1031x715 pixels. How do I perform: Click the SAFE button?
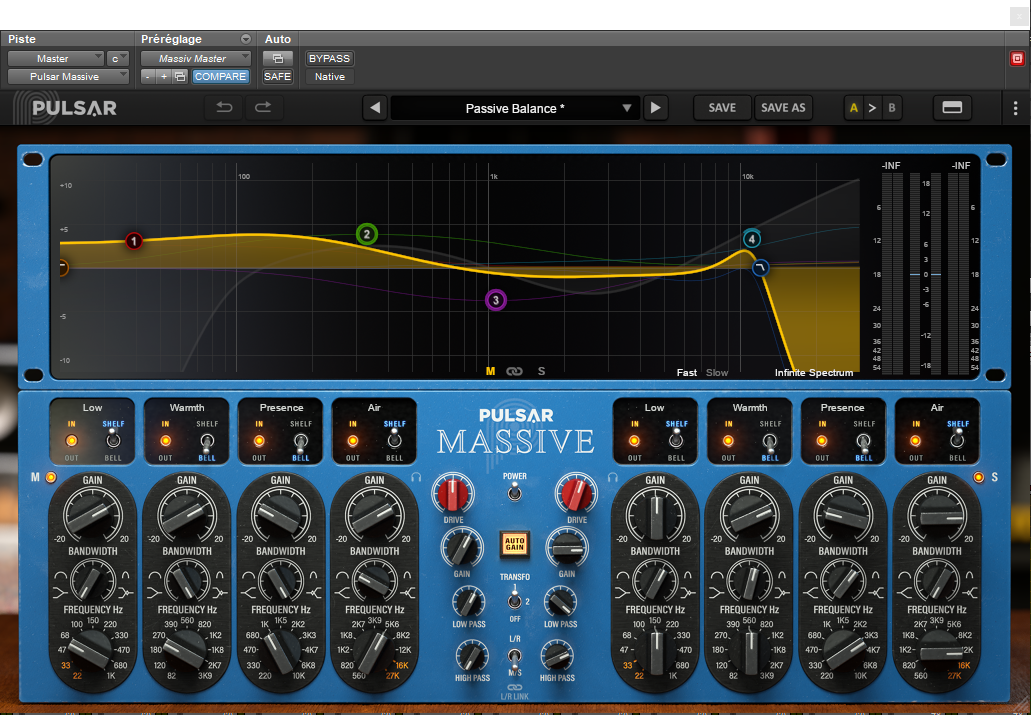click(277, 77)
